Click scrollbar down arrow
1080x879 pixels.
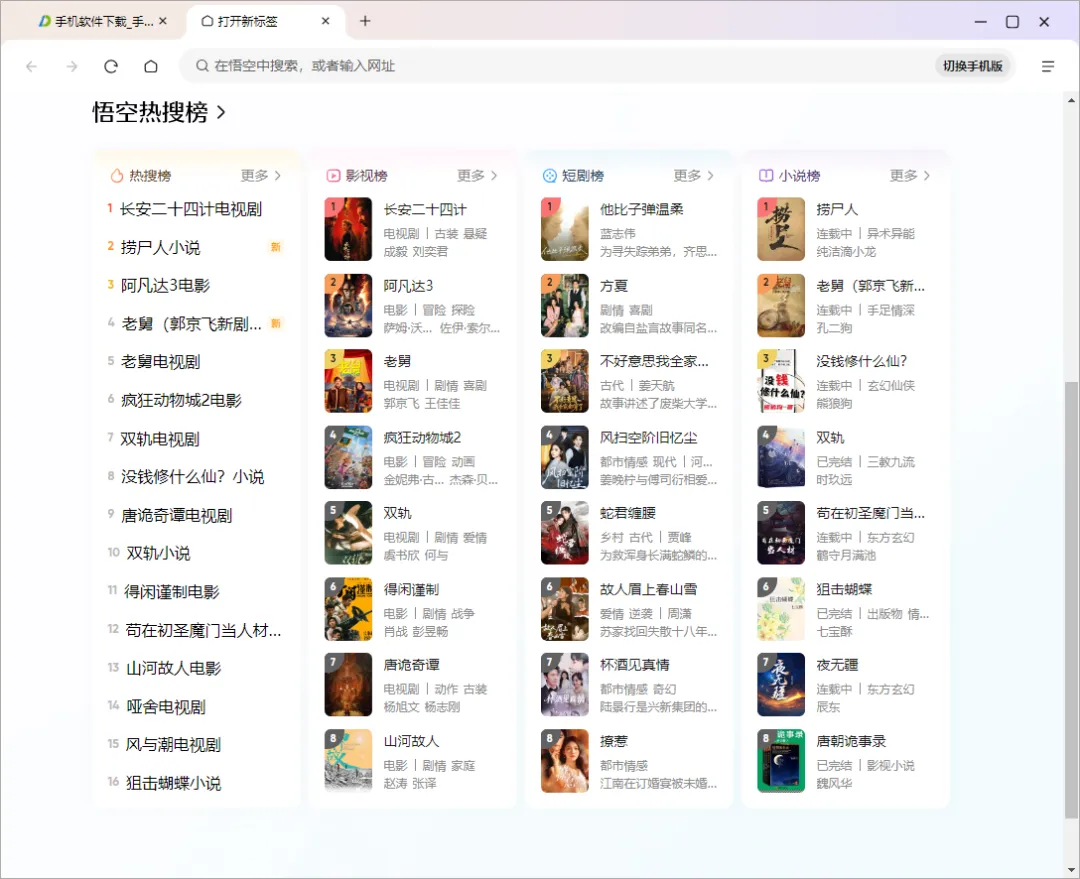coord(1071,871)
